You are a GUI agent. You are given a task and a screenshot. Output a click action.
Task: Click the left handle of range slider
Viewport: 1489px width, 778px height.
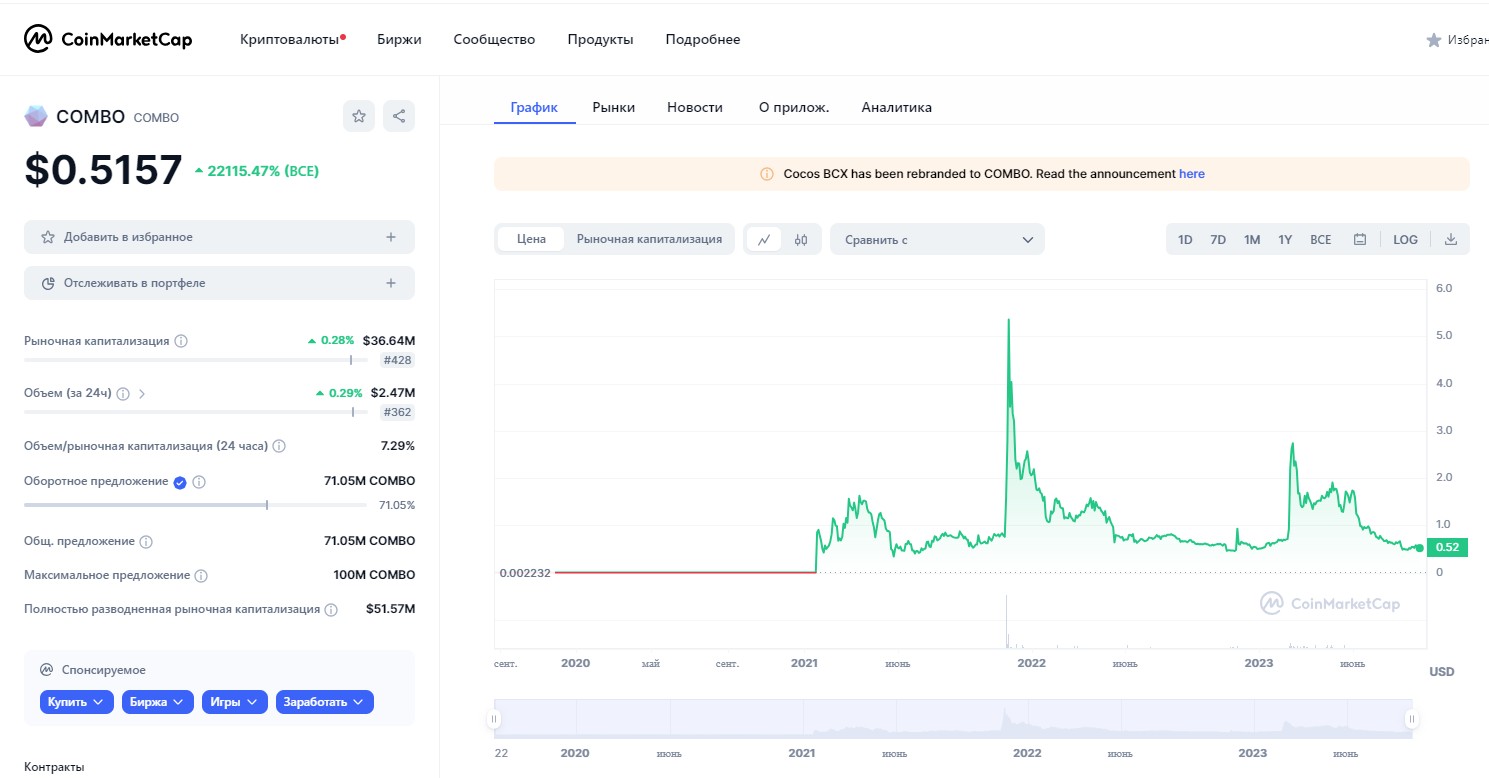coord(494,719)
